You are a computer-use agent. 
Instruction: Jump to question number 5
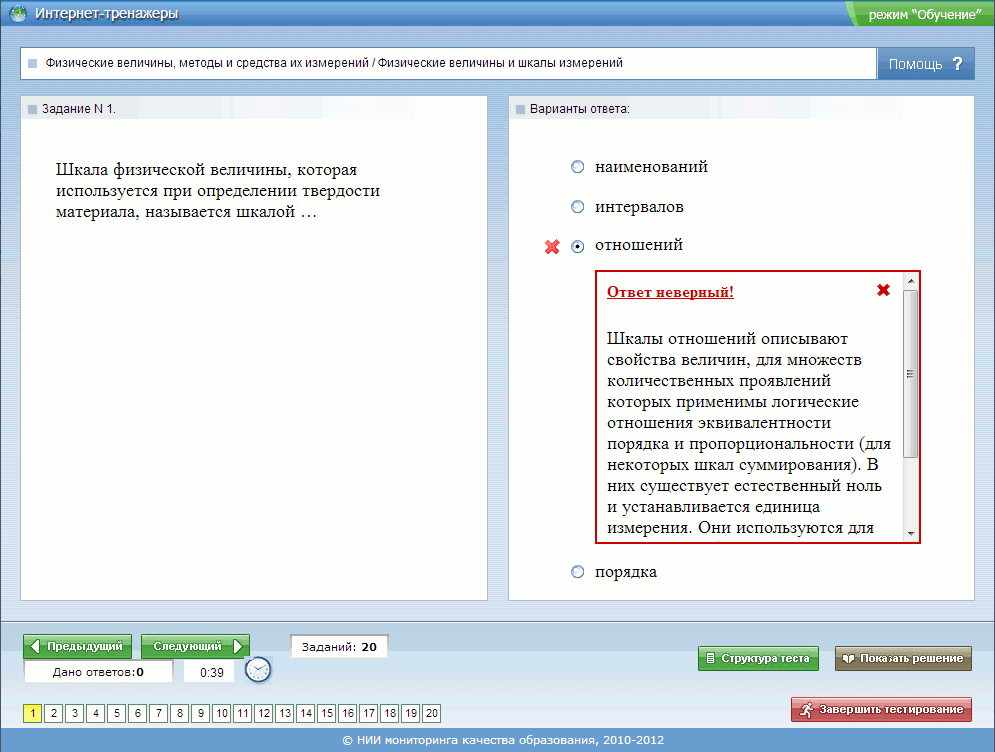click(115, 713)
